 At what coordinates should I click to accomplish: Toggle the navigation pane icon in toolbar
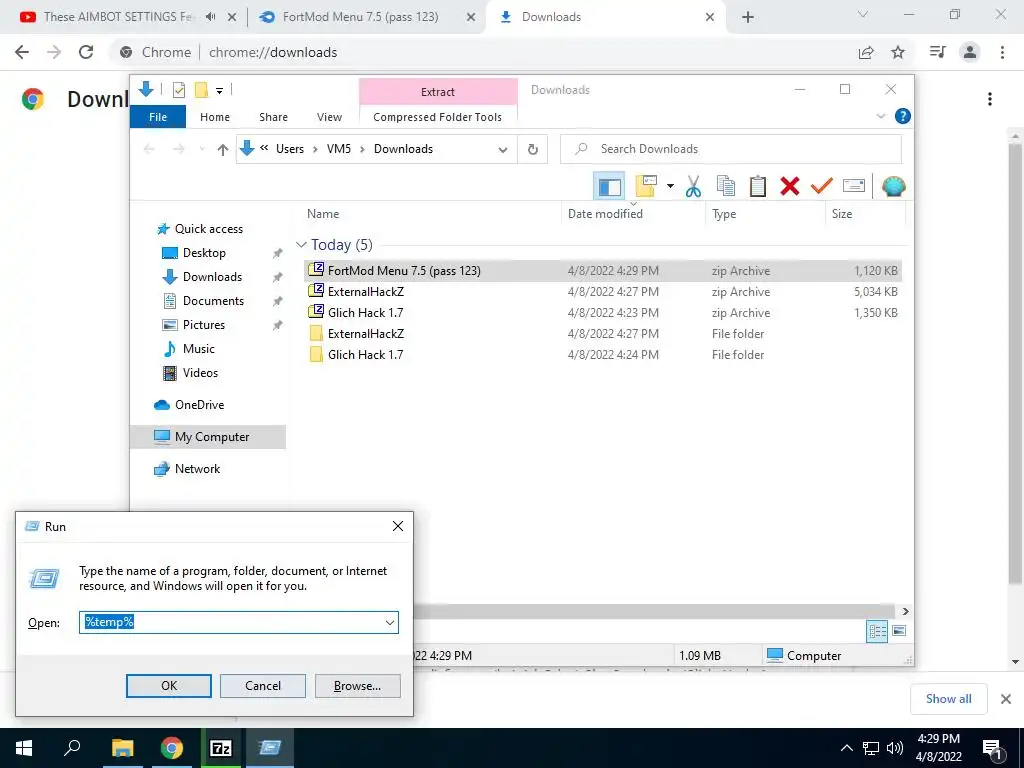click(x=609, y=187)
